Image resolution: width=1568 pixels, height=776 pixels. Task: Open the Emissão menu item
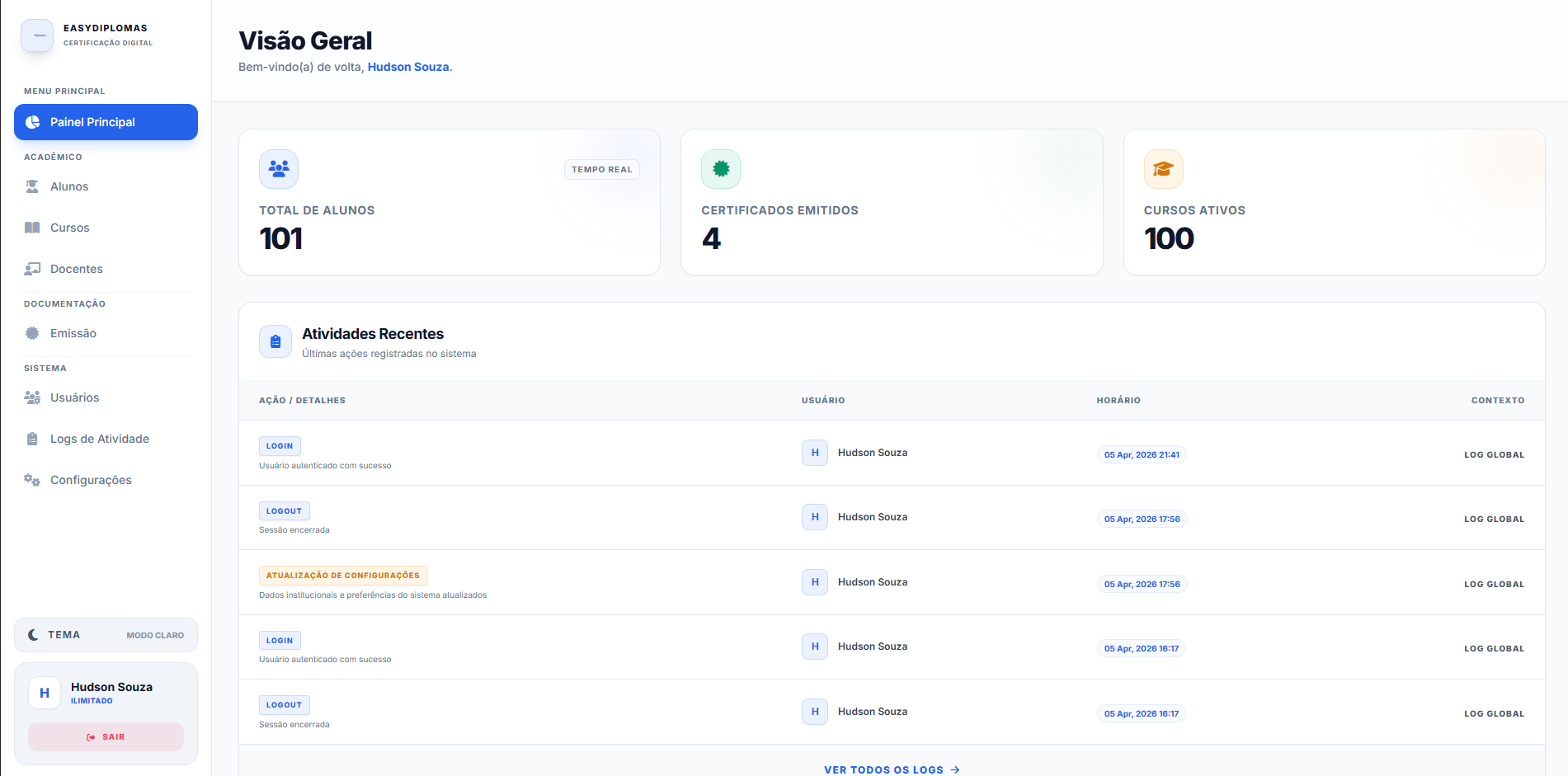point(106,333)
